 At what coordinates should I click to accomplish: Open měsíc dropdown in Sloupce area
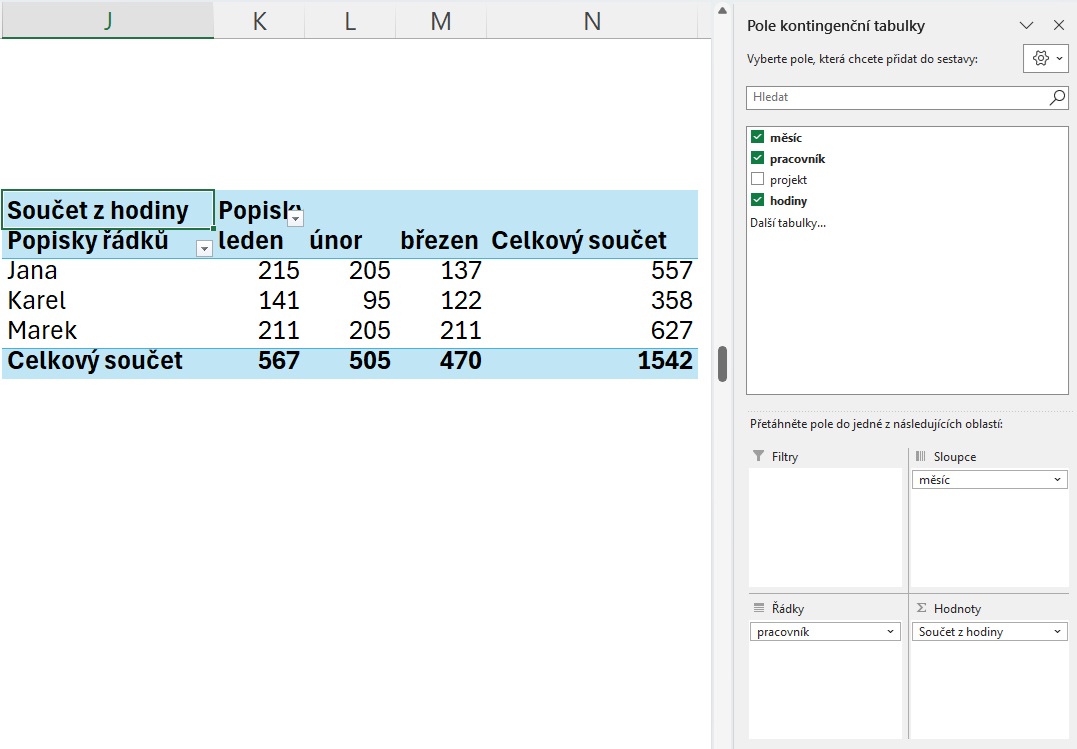1058,480
